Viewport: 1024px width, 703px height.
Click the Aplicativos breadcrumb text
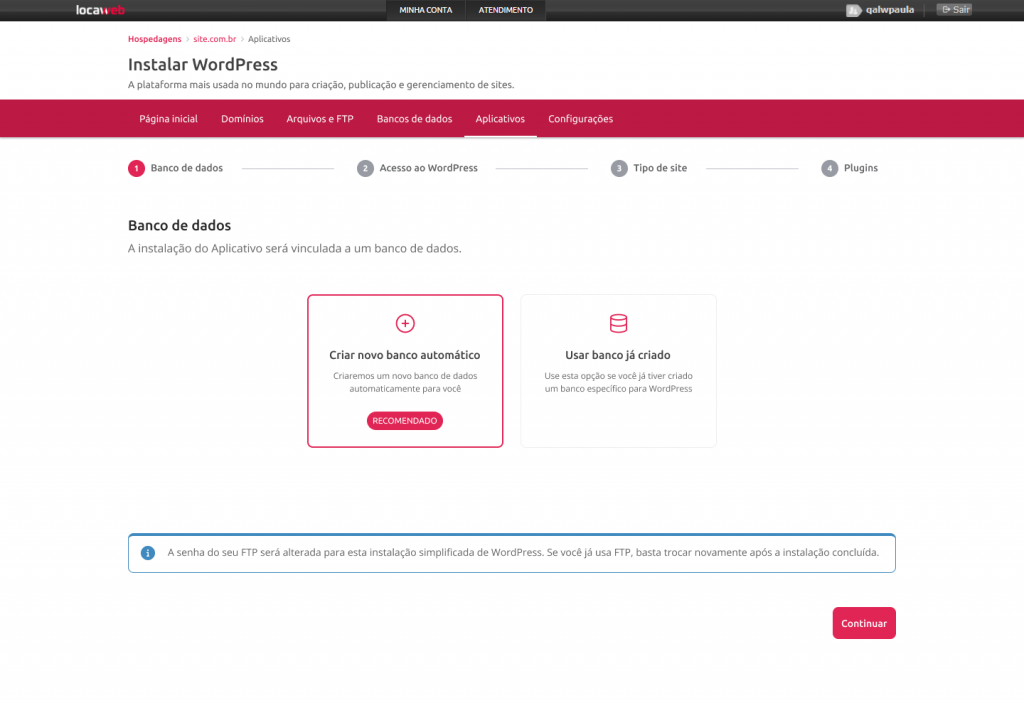coord(269,39)
